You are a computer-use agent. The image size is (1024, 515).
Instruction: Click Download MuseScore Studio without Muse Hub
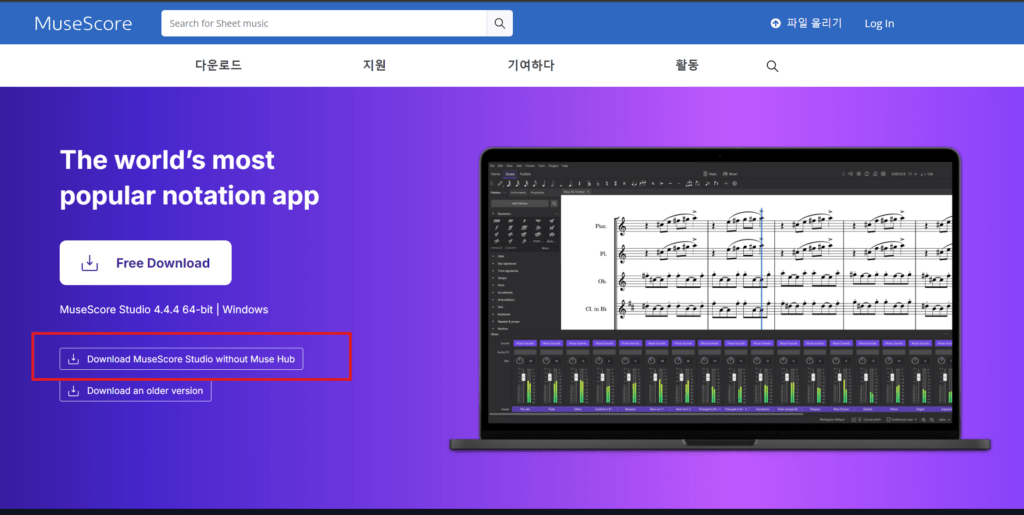click(182, 359)
